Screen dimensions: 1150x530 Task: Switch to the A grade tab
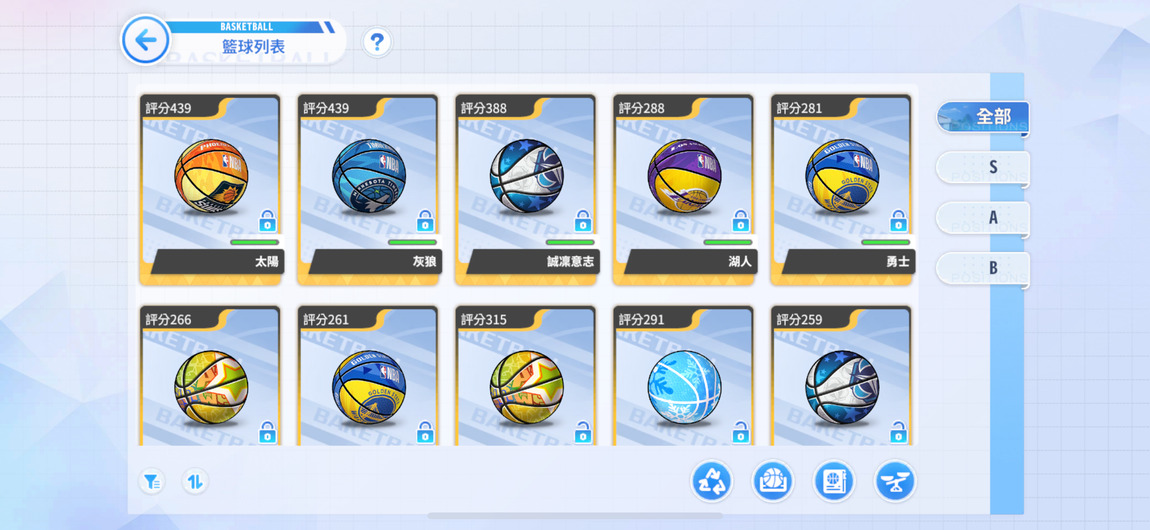pyautogui.click(x=983, y=218)
